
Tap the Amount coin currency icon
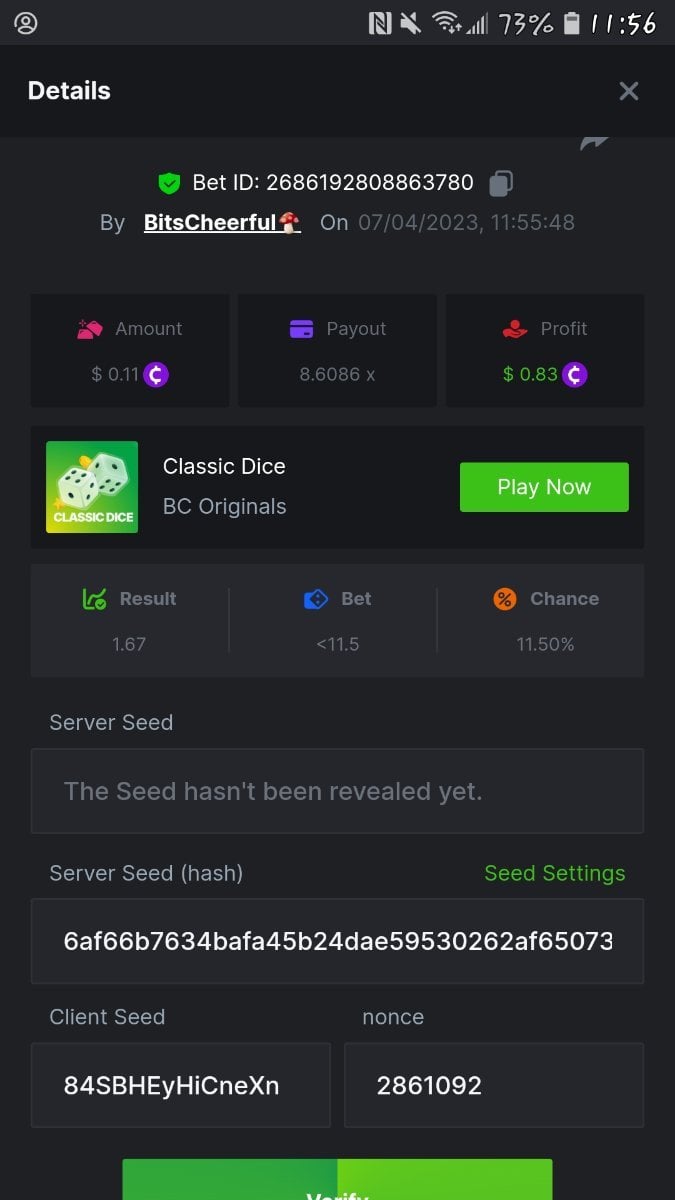pos(156,374)
